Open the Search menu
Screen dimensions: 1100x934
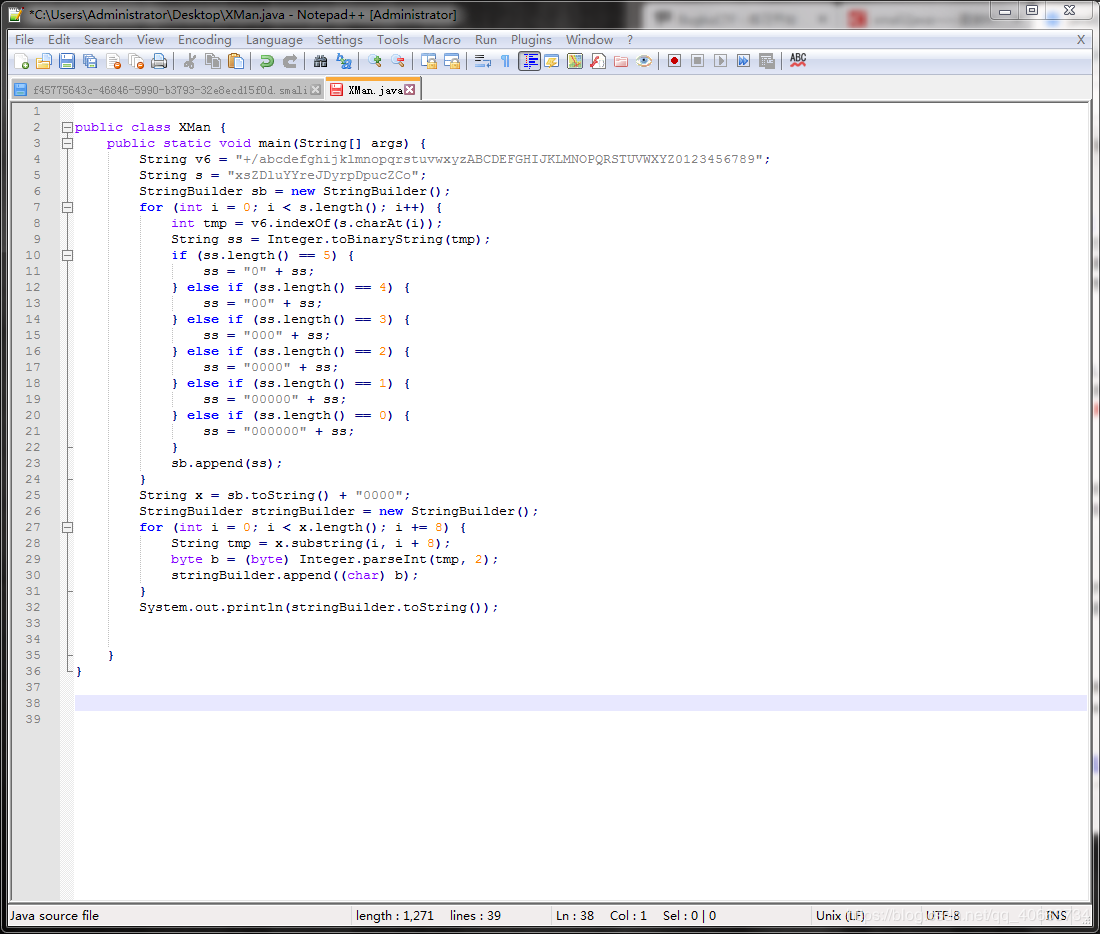pyautogui.click(x=103, y=40)
